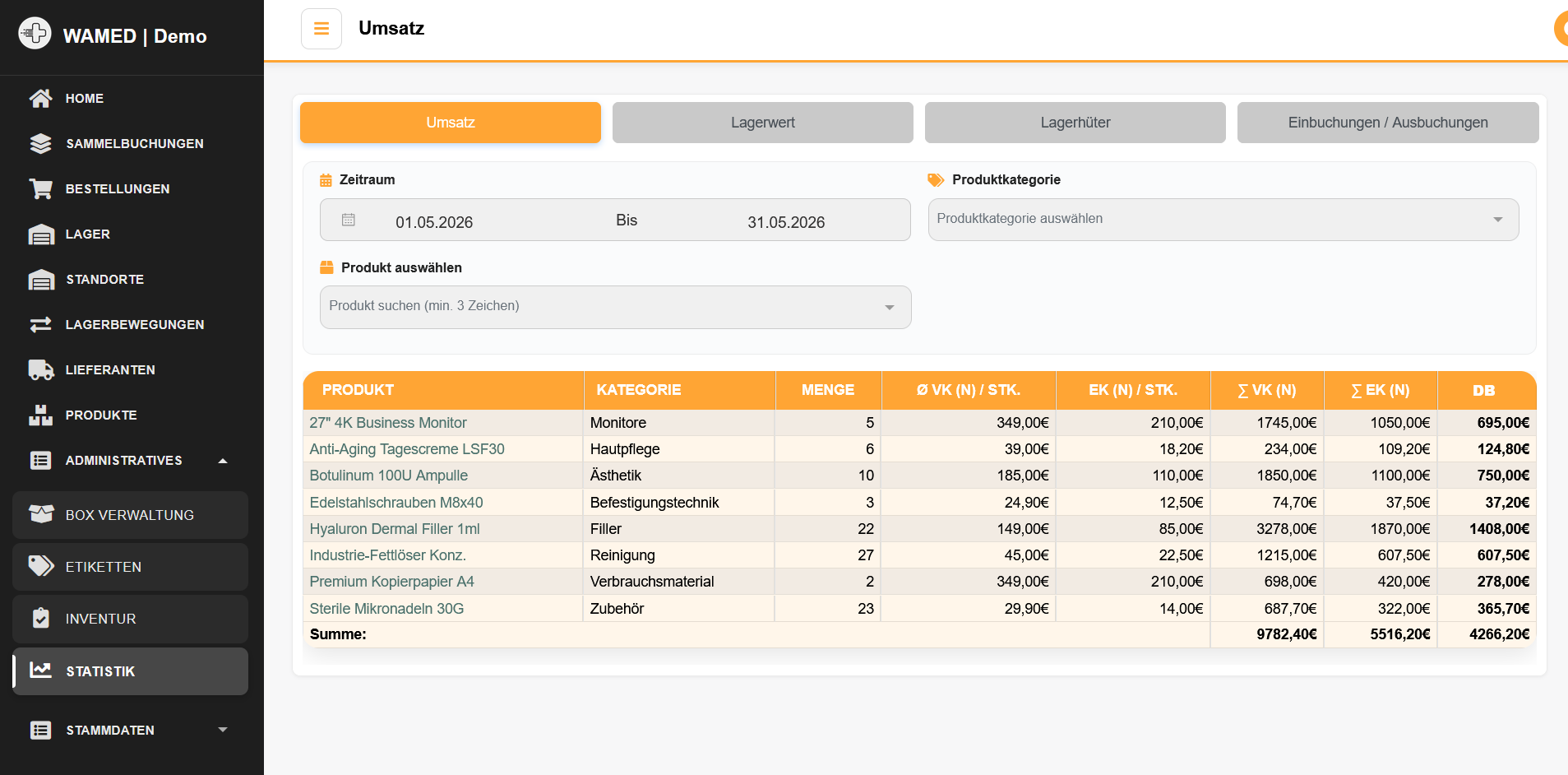Click the Ø VK (N) / STK. column header
The image size is (1568, 775).
pos(969,390)
